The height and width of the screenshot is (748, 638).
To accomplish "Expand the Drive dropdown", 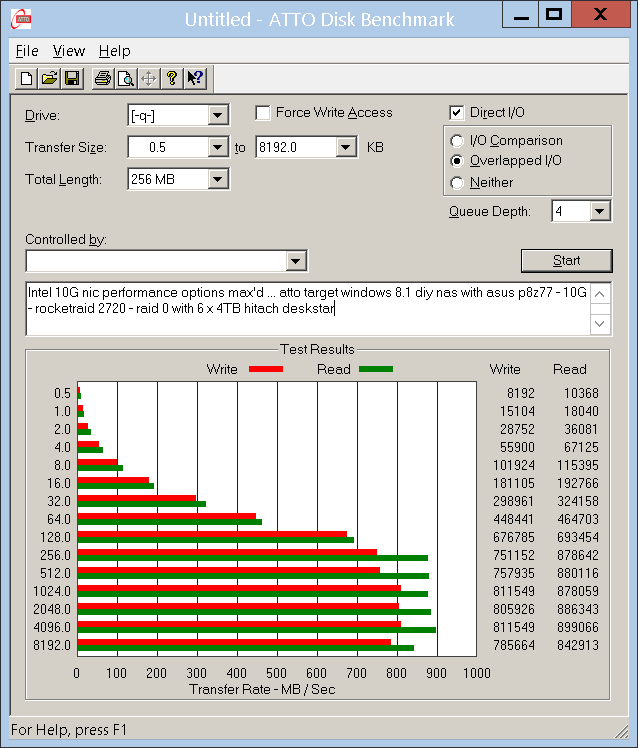I will [218, 116].
